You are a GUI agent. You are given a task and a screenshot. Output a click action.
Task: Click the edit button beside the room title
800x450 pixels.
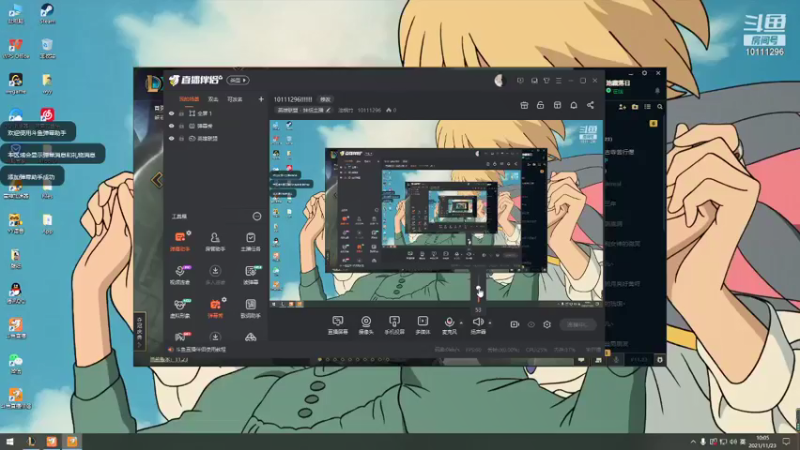(x=325, y=99)
